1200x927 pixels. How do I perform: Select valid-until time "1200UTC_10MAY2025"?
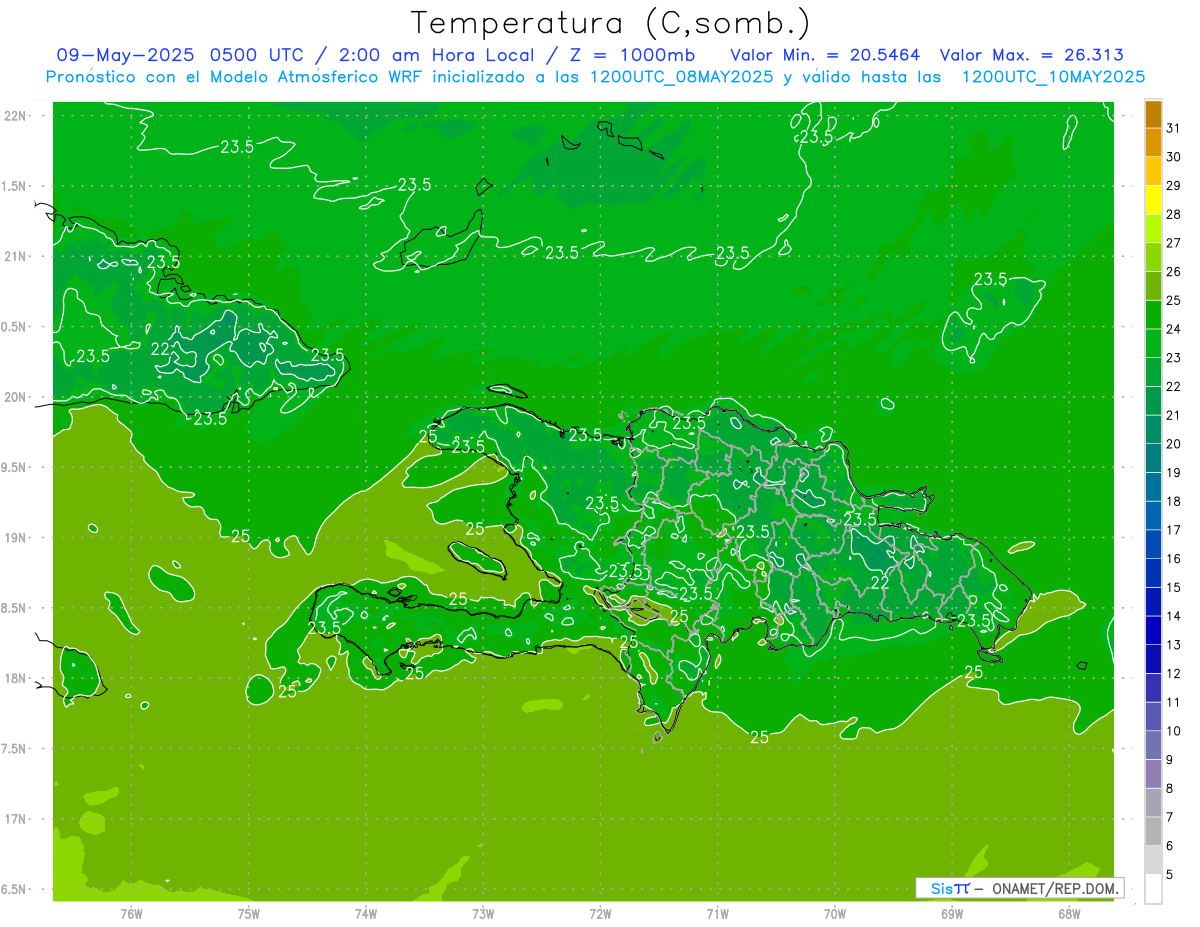tap(1053, 76)
